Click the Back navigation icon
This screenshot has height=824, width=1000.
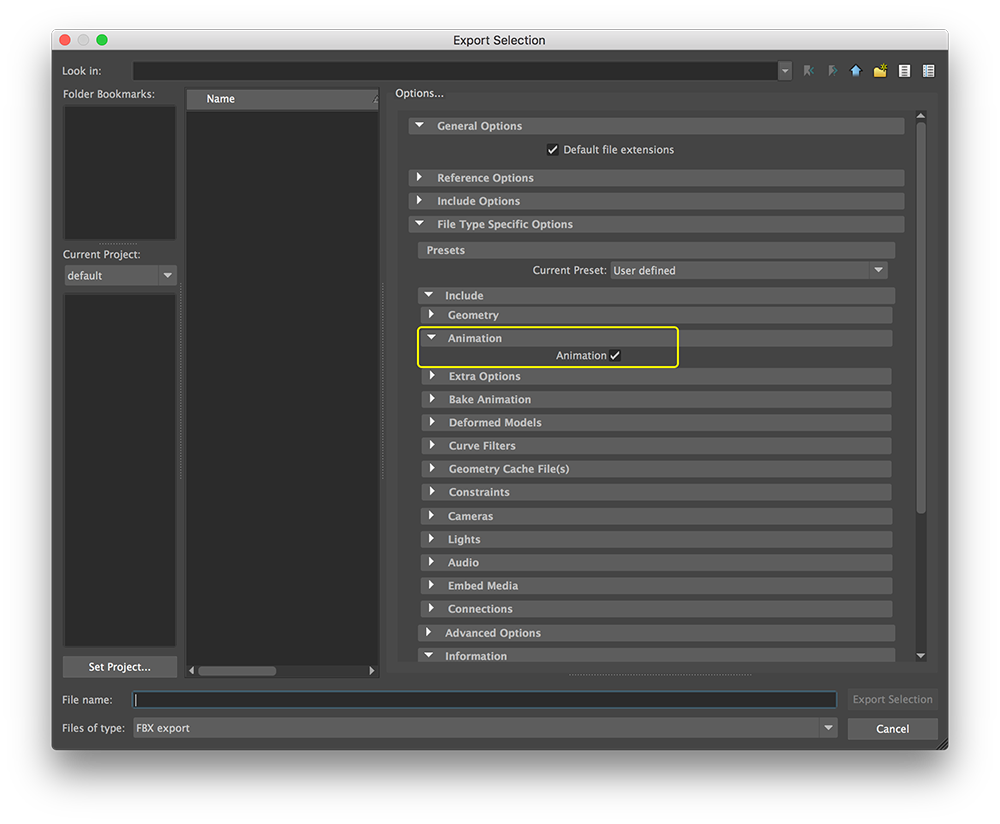808,71
